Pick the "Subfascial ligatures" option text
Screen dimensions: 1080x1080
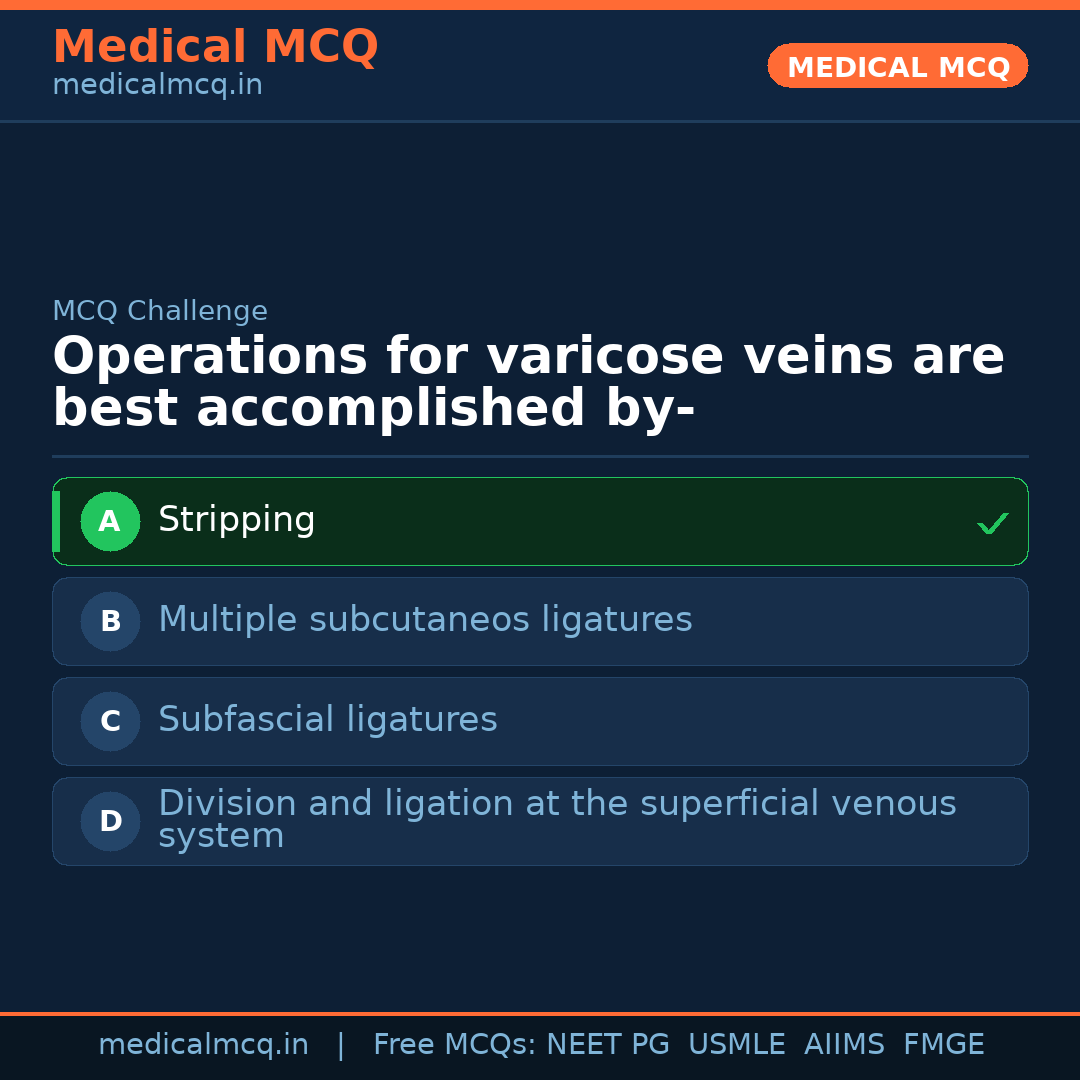(327, 720)
